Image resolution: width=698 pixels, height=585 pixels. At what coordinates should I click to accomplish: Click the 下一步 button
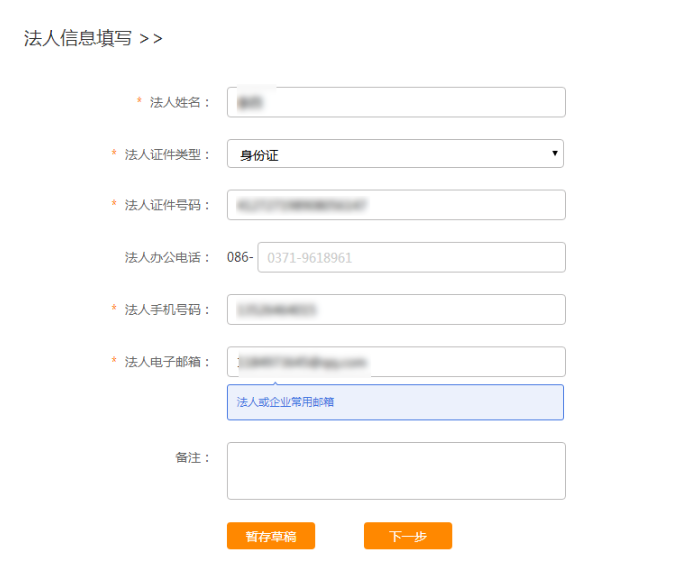click(x=408, y=536)
